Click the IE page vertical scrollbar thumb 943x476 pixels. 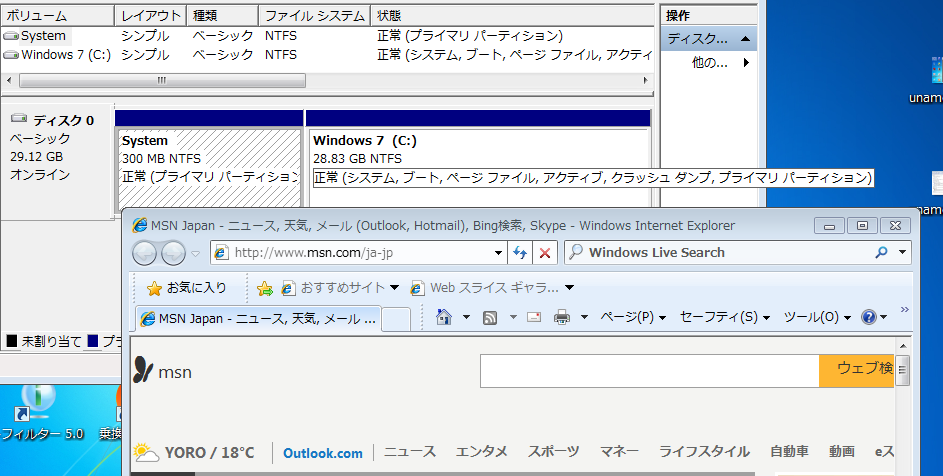[x=902, y=371]
